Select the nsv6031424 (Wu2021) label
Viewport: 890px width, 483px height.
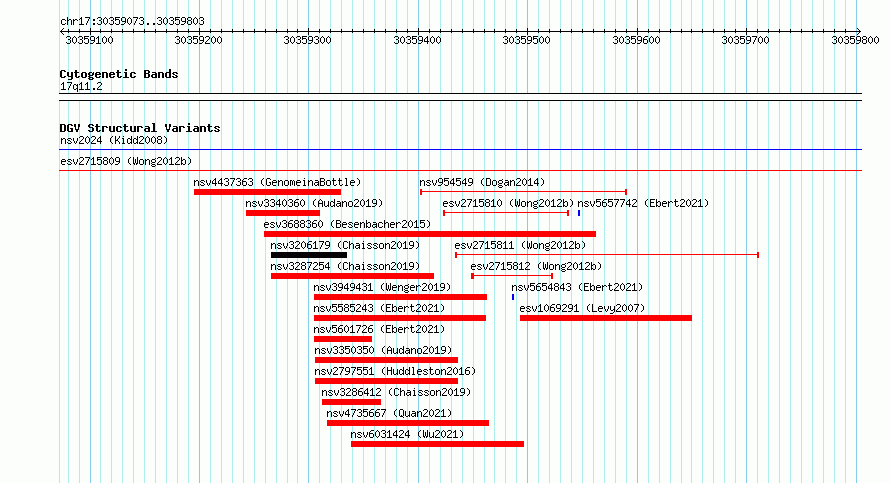[407, 434]
